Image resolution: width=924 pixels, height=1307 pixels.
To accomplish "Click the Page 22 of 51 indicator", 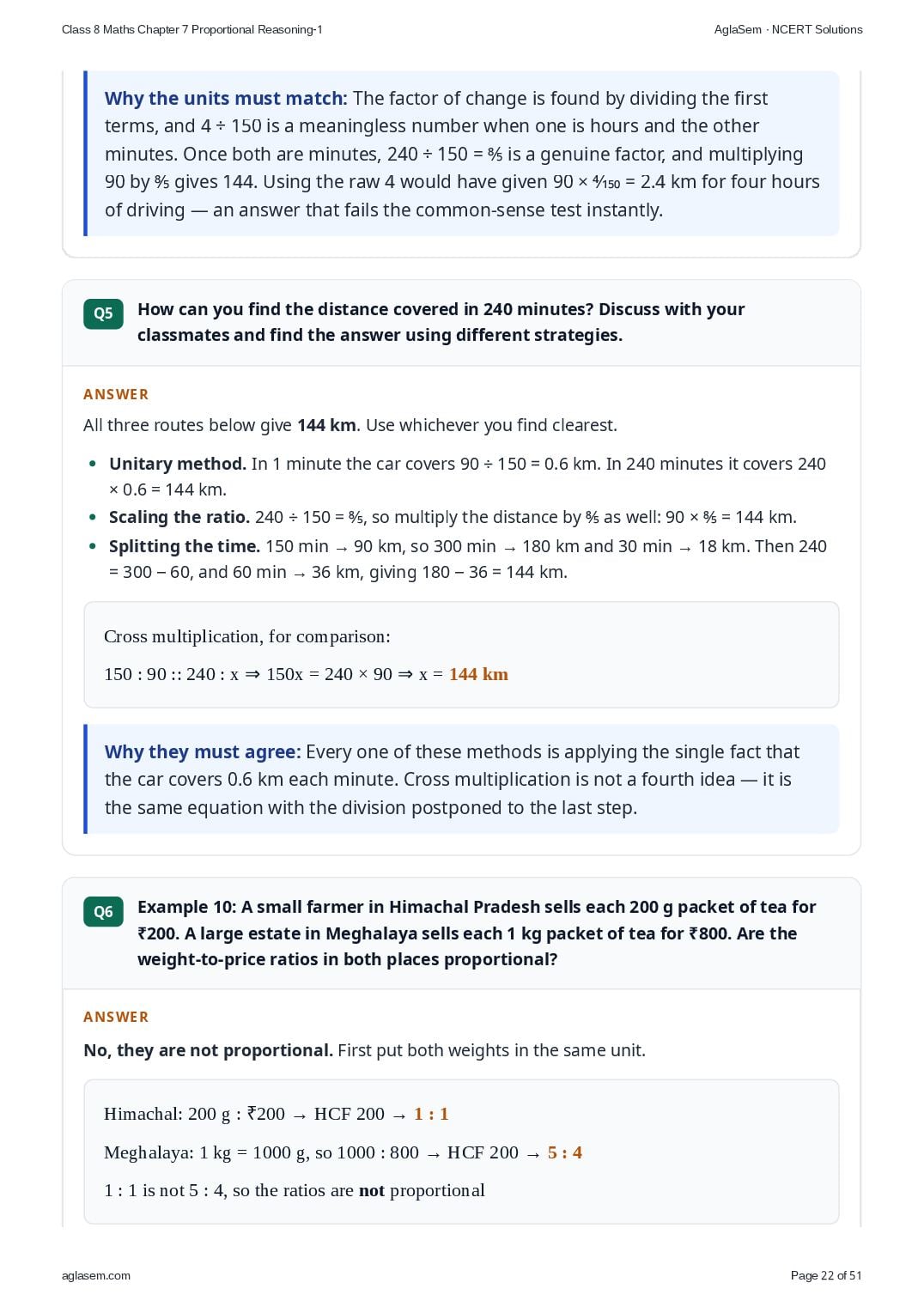I will tap(825, 1275).
